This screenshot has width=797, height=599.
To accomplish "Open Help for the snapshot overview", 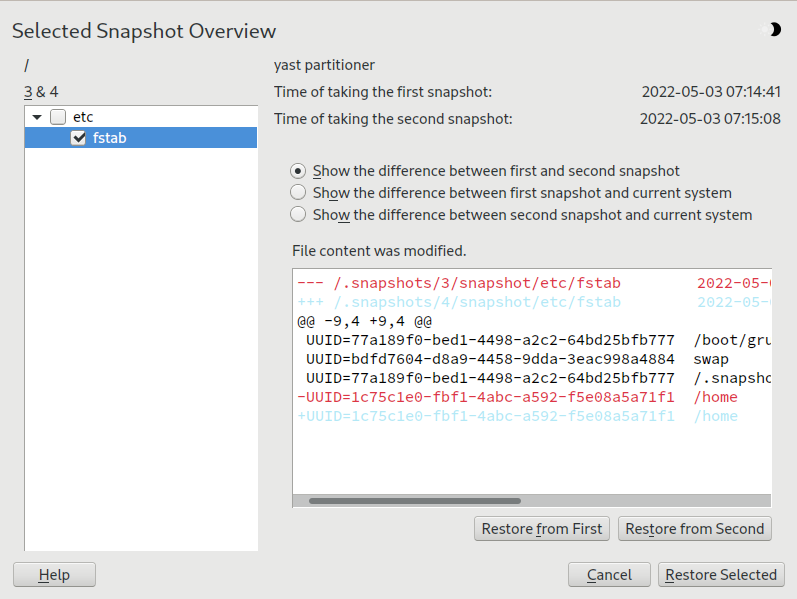I will pyautogui.click(x=54, y=575).
